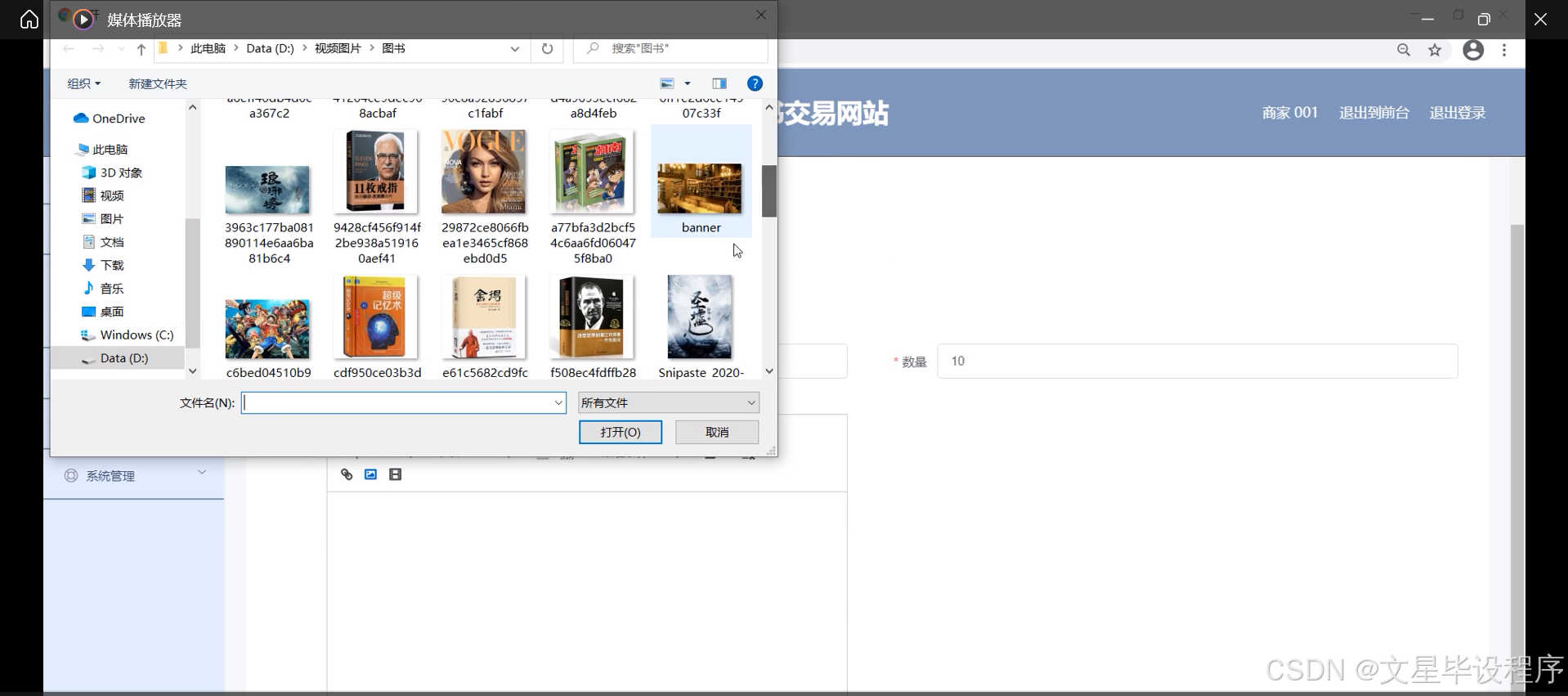Open browser profile avatar icon

pos(1473,50)
